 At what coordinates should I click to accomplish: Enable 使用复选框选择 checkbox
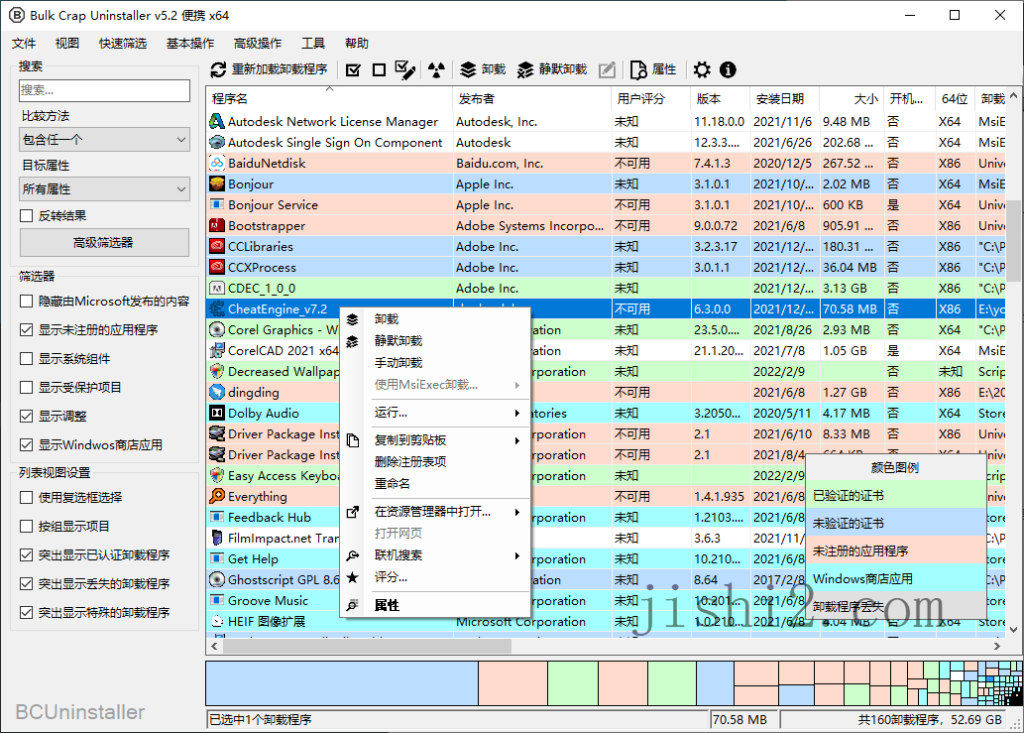(27, 498)
